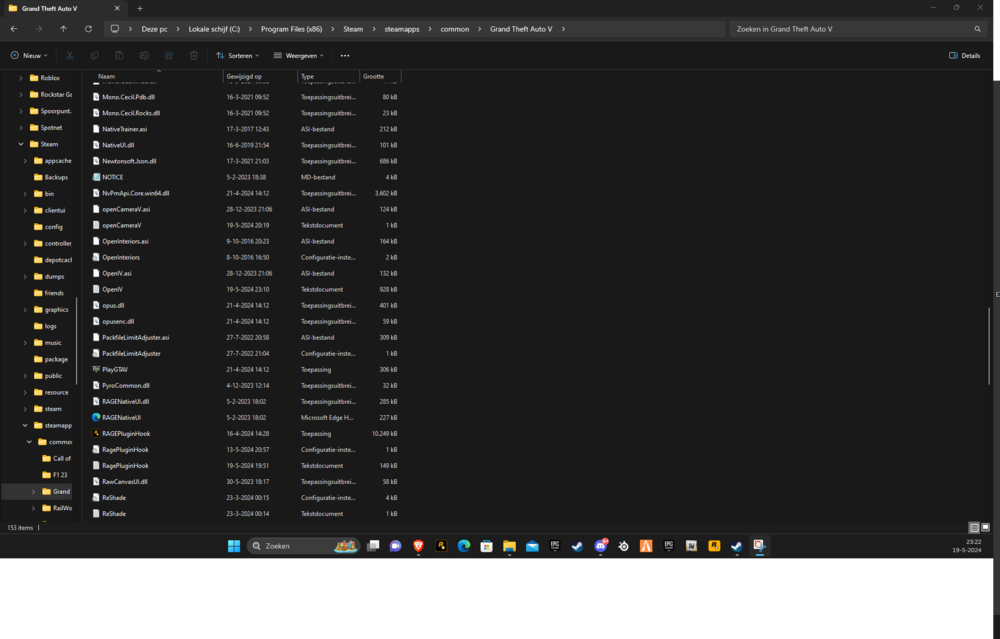Open the Weergeven dropdown
The image size is (1000, 639).
click(x=299, y=56)
